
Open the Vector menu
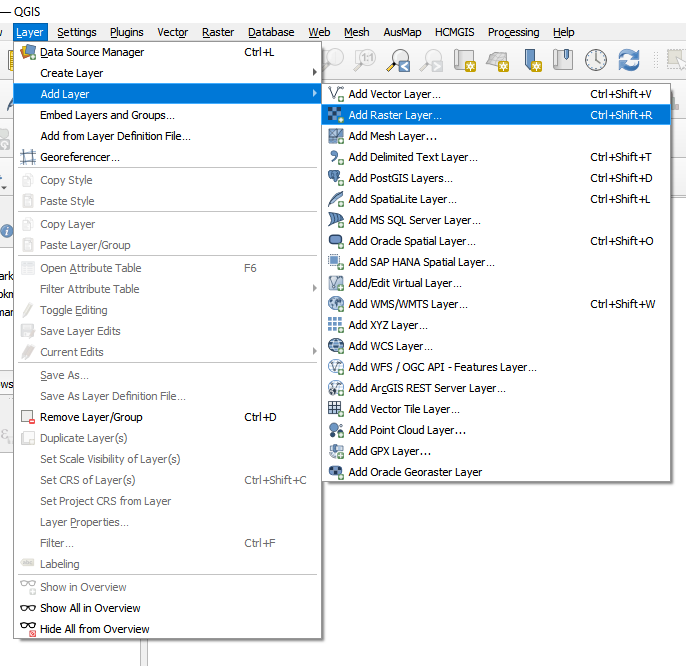[172, 32]
